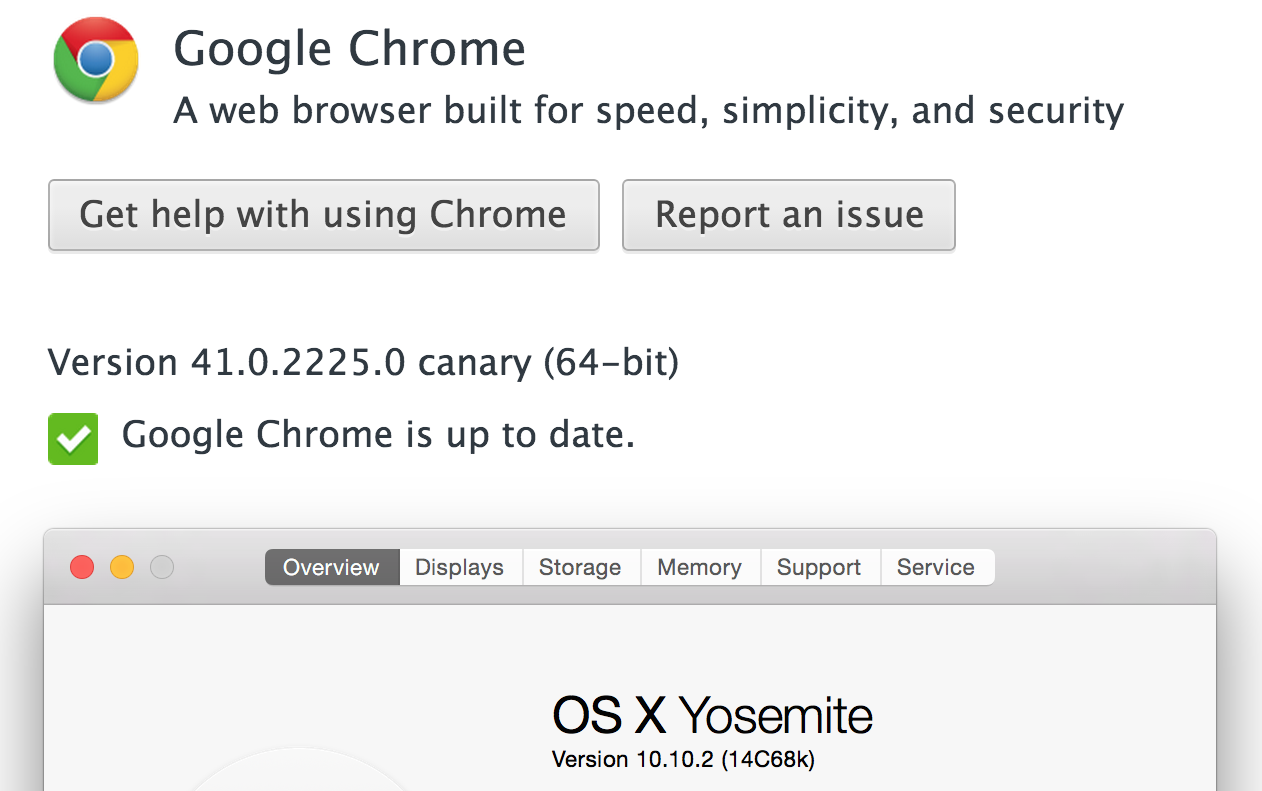Click the green update checkmark icon
Viewport: 1262px width, 791px height.
point(73,439)
